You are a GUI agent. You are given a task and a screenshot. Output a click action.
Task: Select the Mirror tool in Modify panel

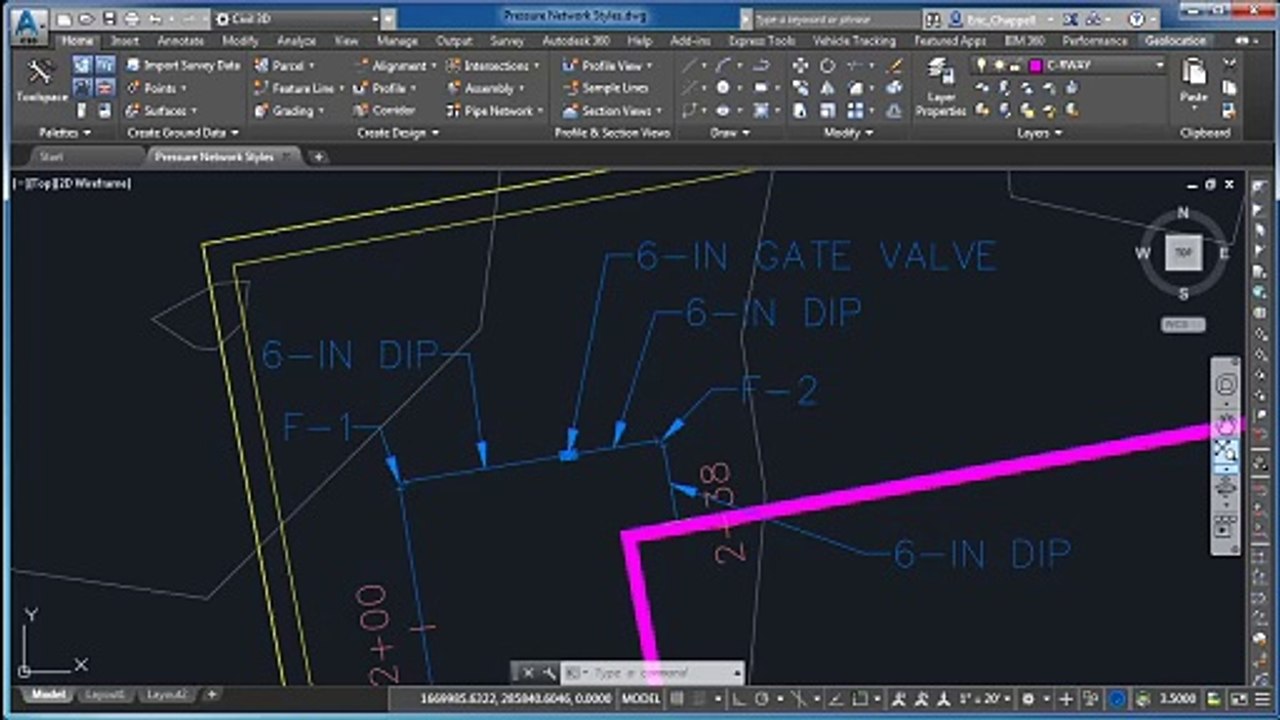pos(827,88)
